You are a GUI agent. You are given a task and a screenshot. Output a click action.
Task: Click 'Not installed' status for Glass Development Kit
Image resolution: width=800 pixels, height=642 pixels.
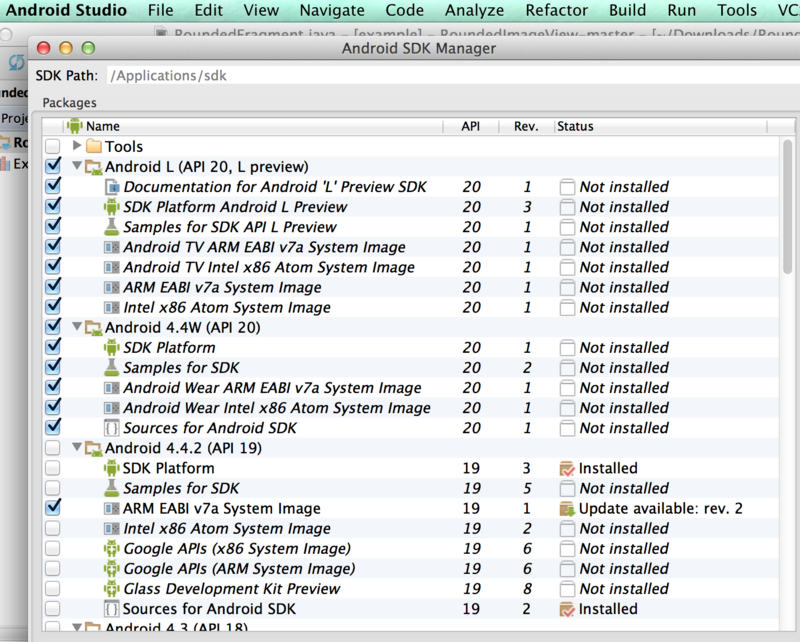[x=623, y=589]
